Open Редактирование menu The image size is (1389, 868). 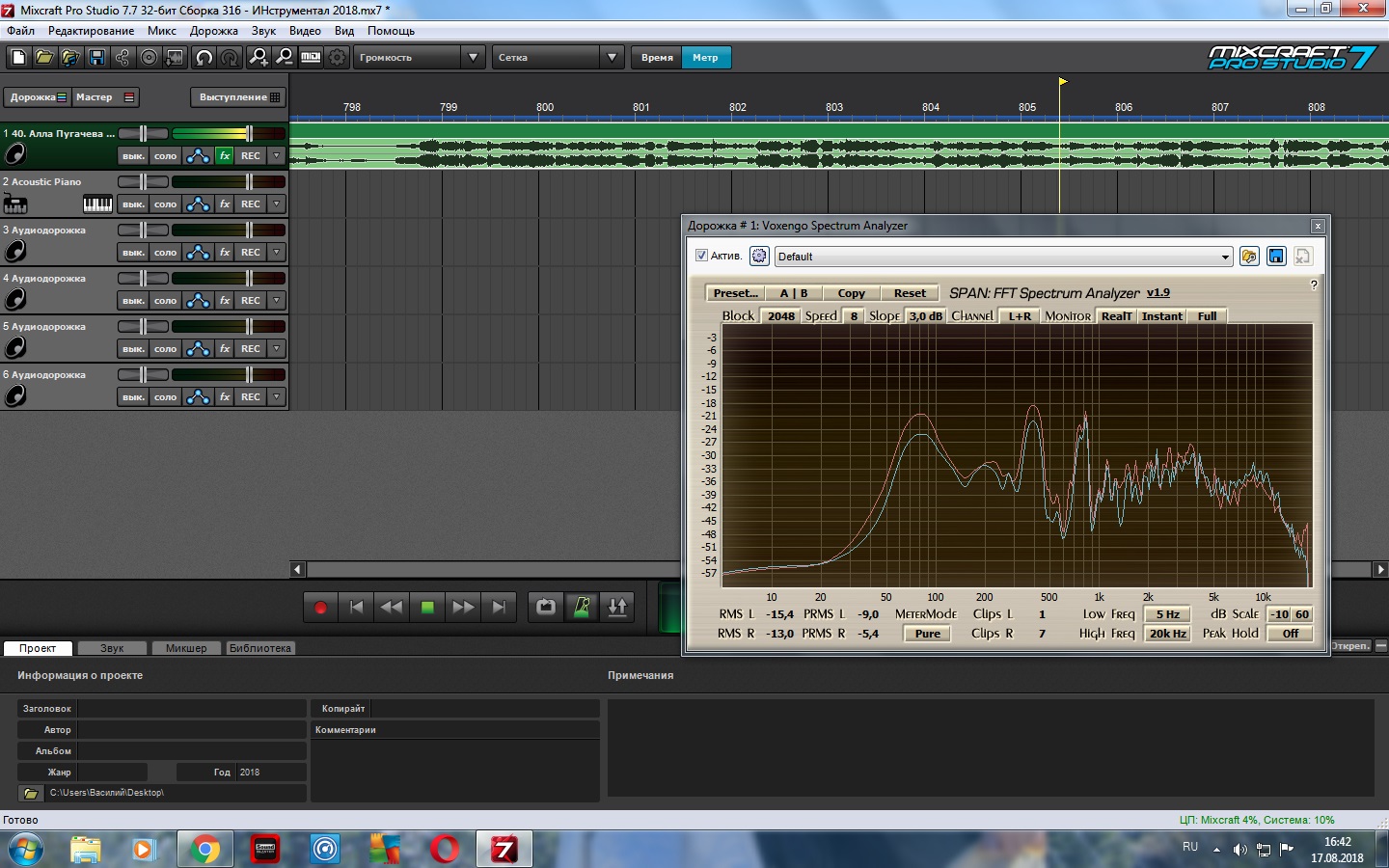tap(92, 31)
